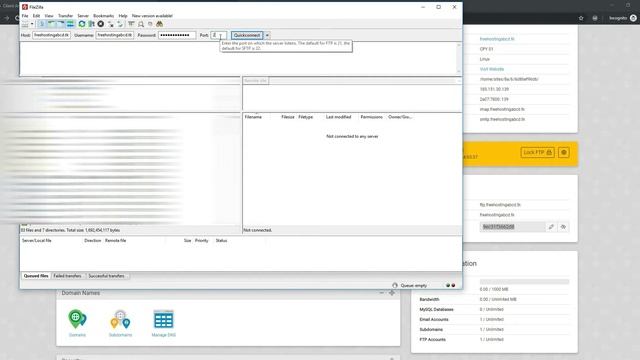Open the Bookmarks menu
The image size is (640, 360).
(104, 16)
